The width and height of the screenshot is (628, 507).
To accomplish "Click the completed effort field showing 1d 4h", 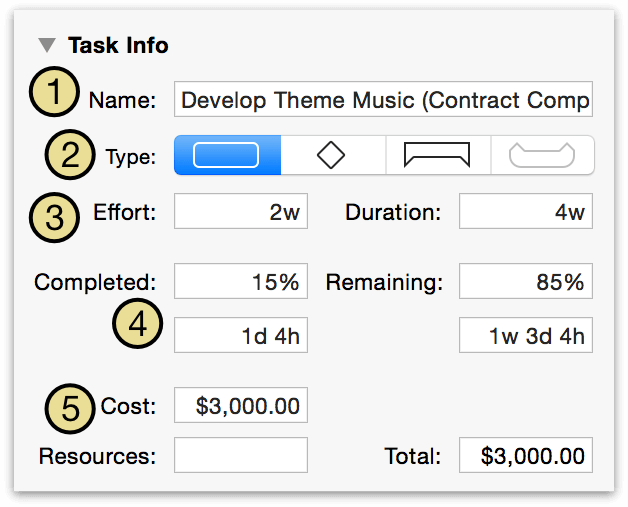I will (x=241, y=335).
